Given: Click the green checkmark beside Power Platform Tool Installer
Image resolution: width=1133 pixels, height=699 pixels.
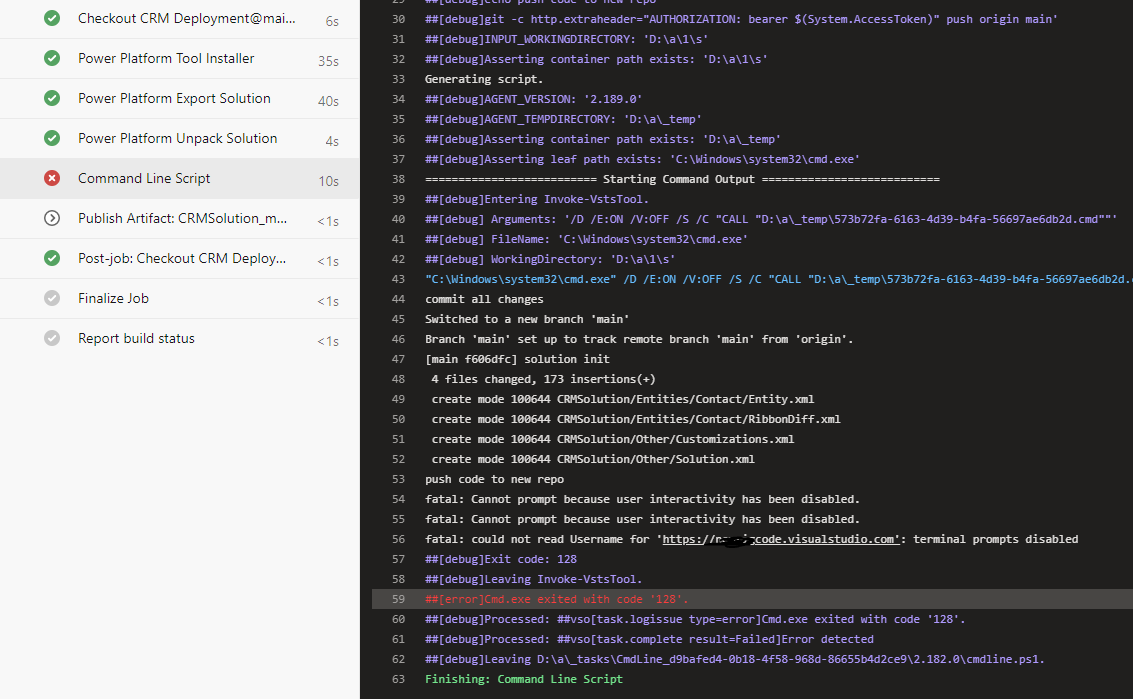Looking at the screenshot, I should pos(51,58).
